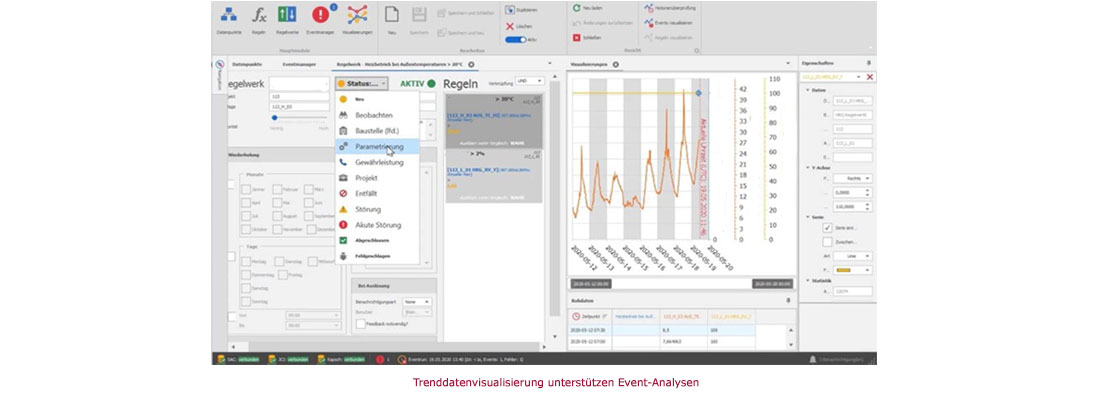
Task: Enable the Feedback notwendig checkbox
Action: pos(360,323)
